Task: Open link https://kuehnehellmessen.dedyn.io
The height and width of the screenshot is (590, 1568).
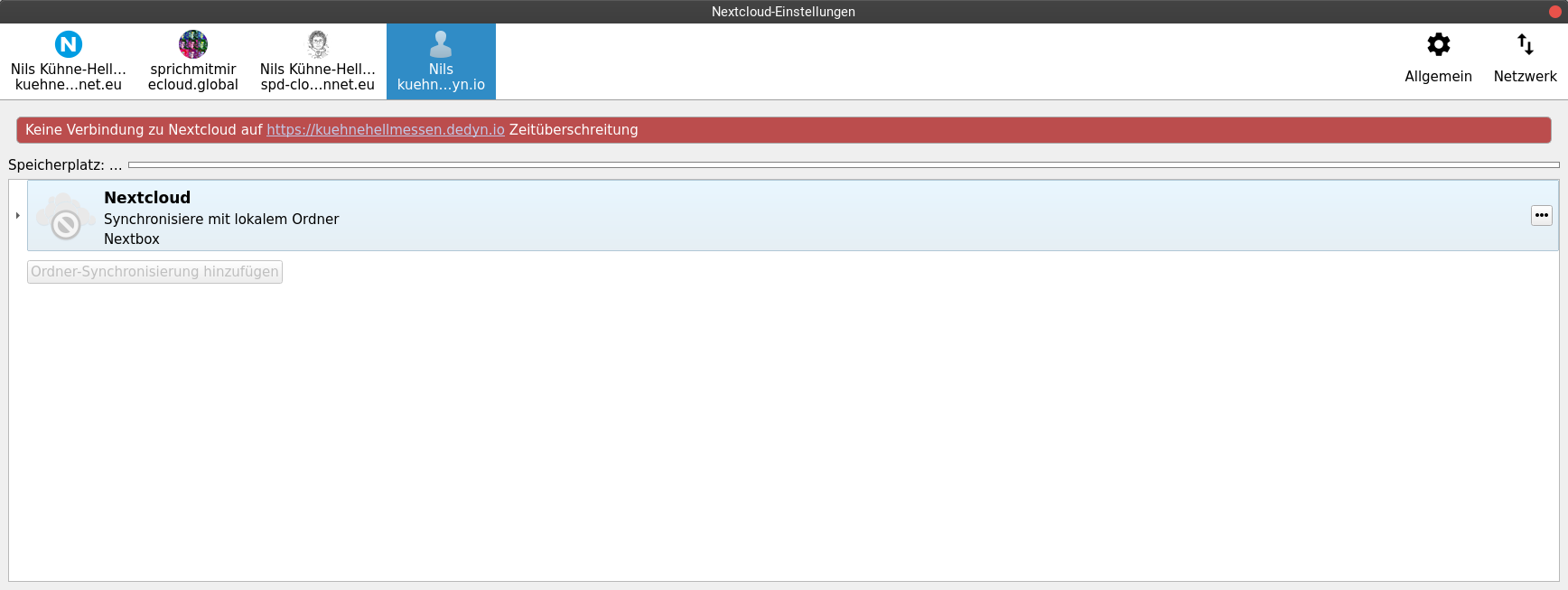Action: [x=386, y=130]
